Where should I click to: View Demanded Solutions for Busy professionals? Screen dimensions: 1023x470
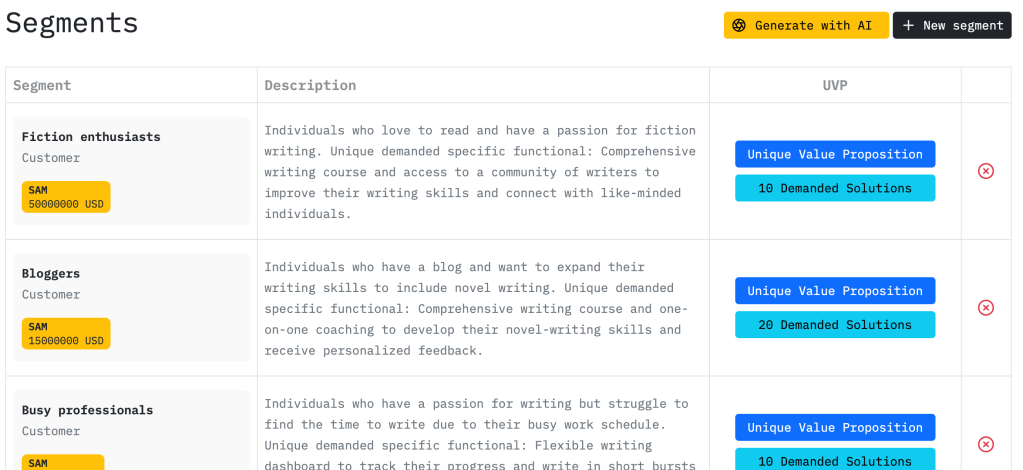tap(835, 460)
